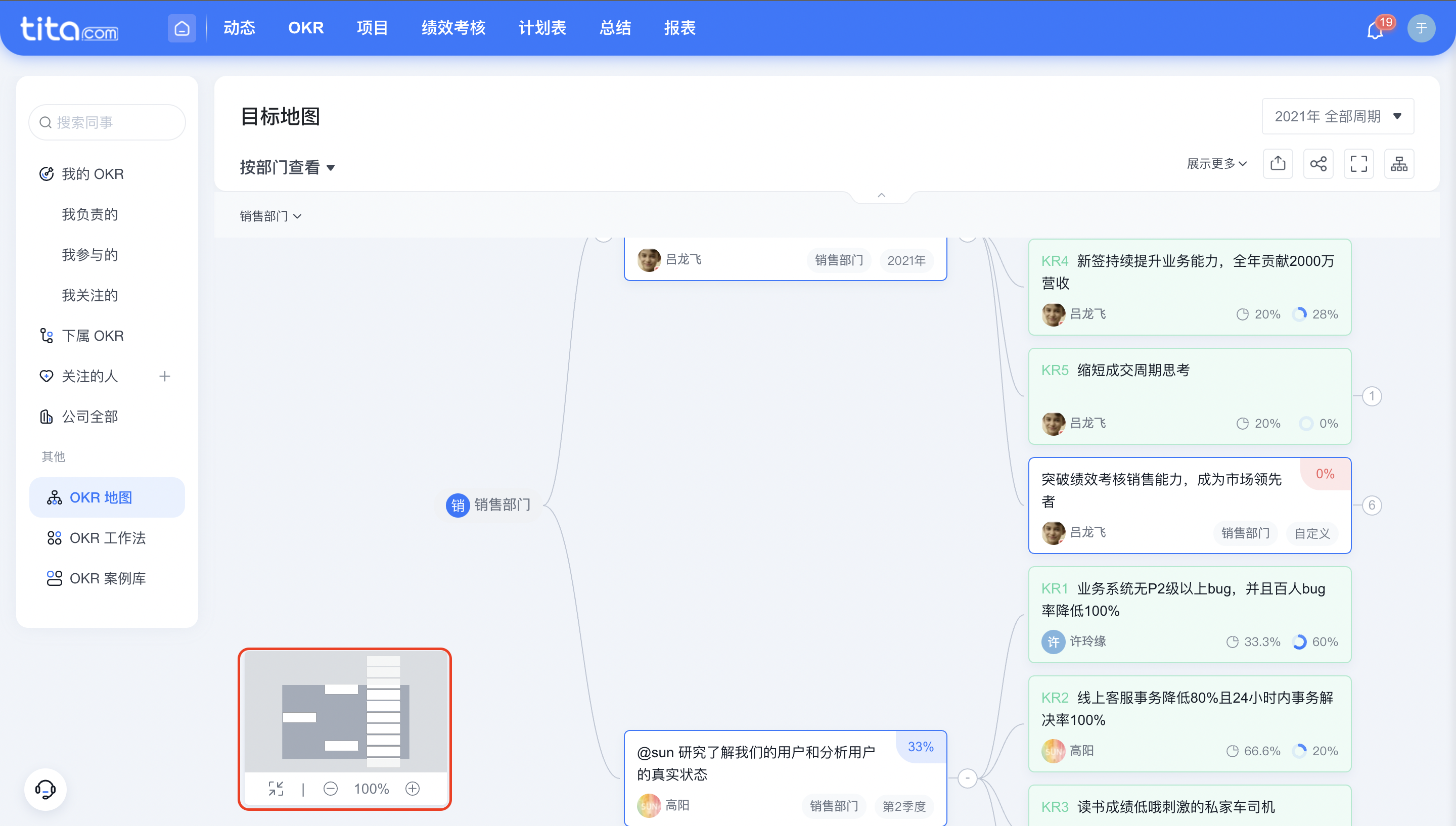Open the home icon in top bar
Image resolution: width=1456 pixels, height=826 pixels.
181,28
